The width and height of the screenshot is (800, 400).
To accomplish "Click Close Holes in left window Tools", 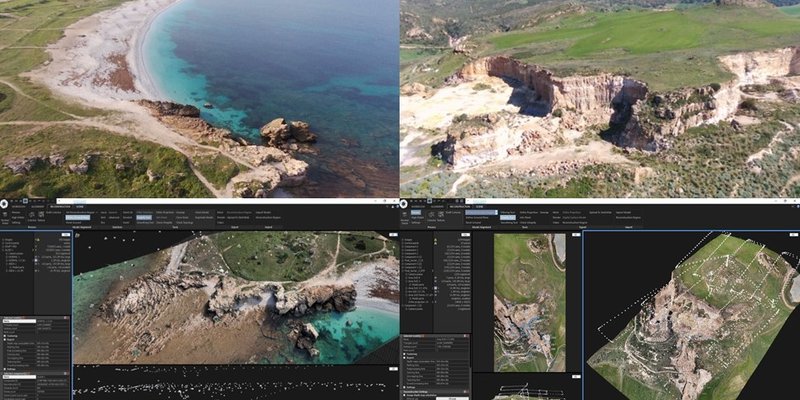I will click(181, 217).
